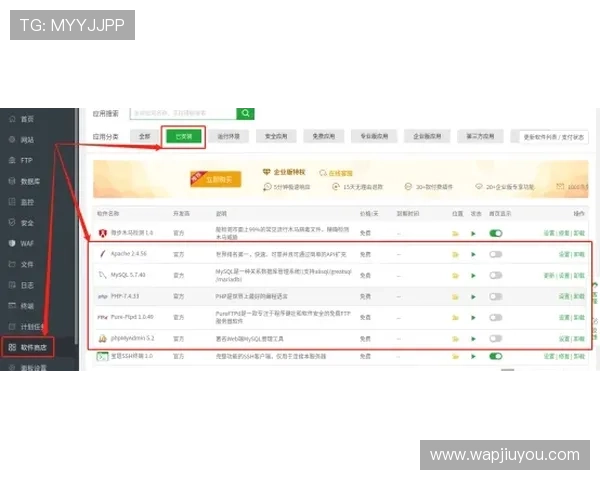Viewport: 600px width, 480px height.
Task: Select the 专业版应用 category tab
Action: pyautogui.click(x=374, y=136)
